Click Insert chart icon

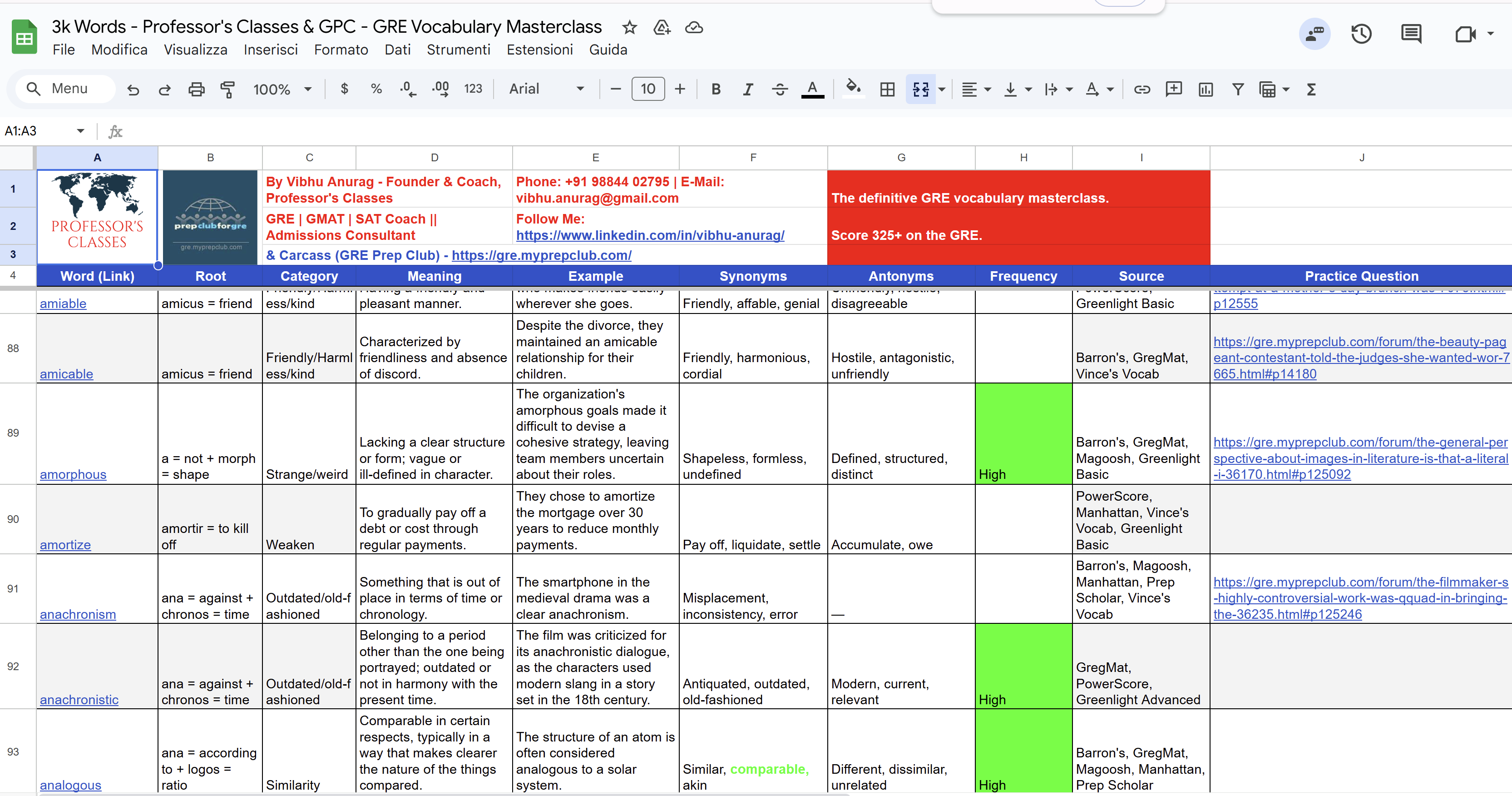[x=1206, y=90]
